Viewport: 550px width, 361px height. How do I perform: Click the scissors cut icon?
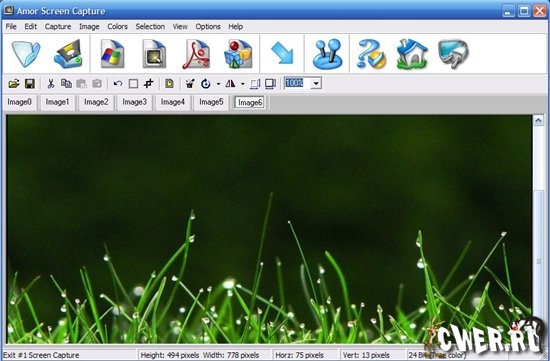(x=51, y=83)
